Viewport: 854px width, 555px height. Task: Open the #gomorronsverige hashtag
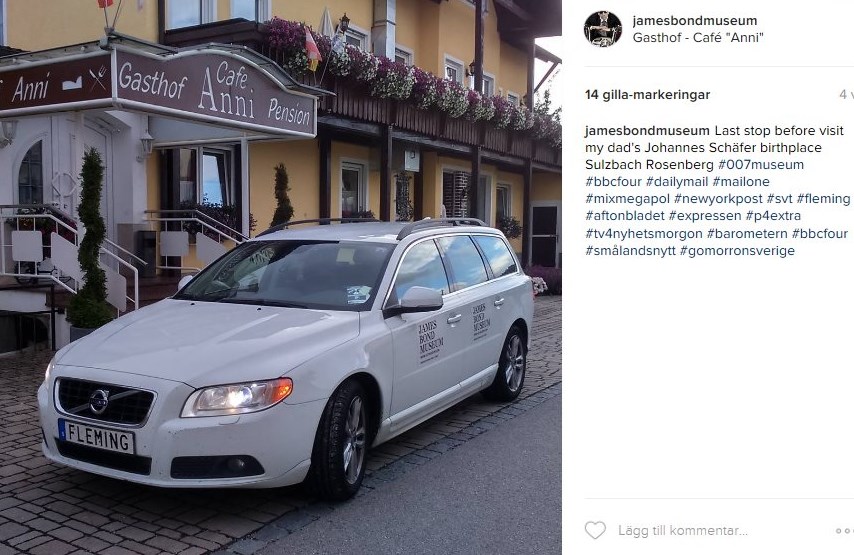[737, 251]
